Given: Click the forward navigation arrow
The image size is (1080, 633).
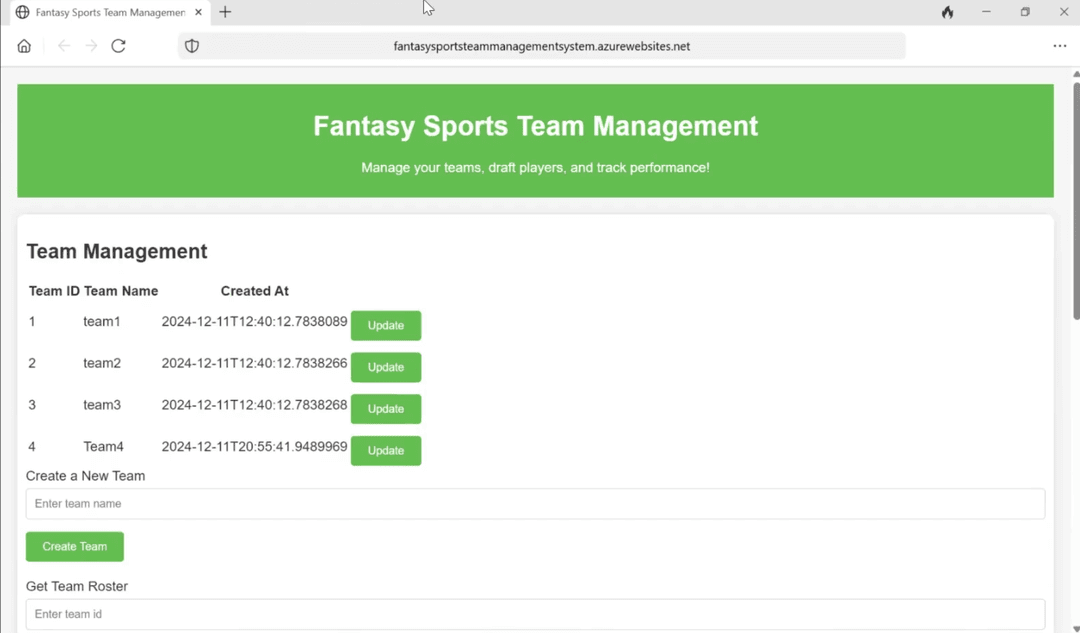Looking at the screenshot, I should click(x=91, y=46).
